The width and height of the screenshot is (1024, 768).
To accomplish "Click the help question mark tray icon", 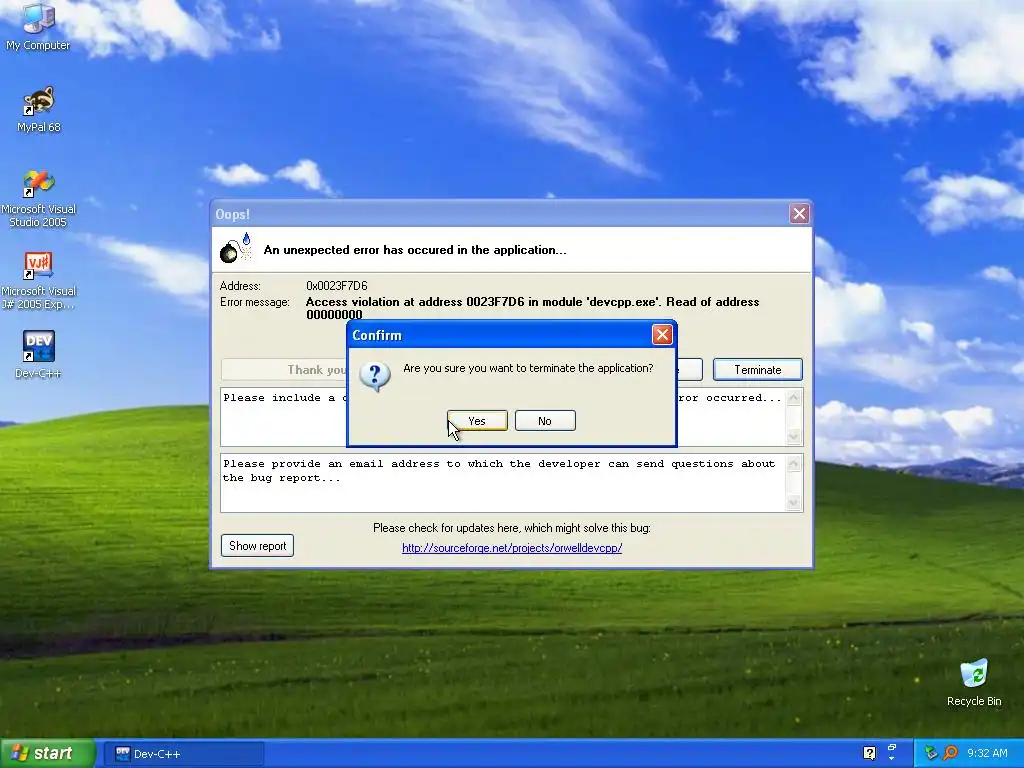I will click(x=869, y=754).
